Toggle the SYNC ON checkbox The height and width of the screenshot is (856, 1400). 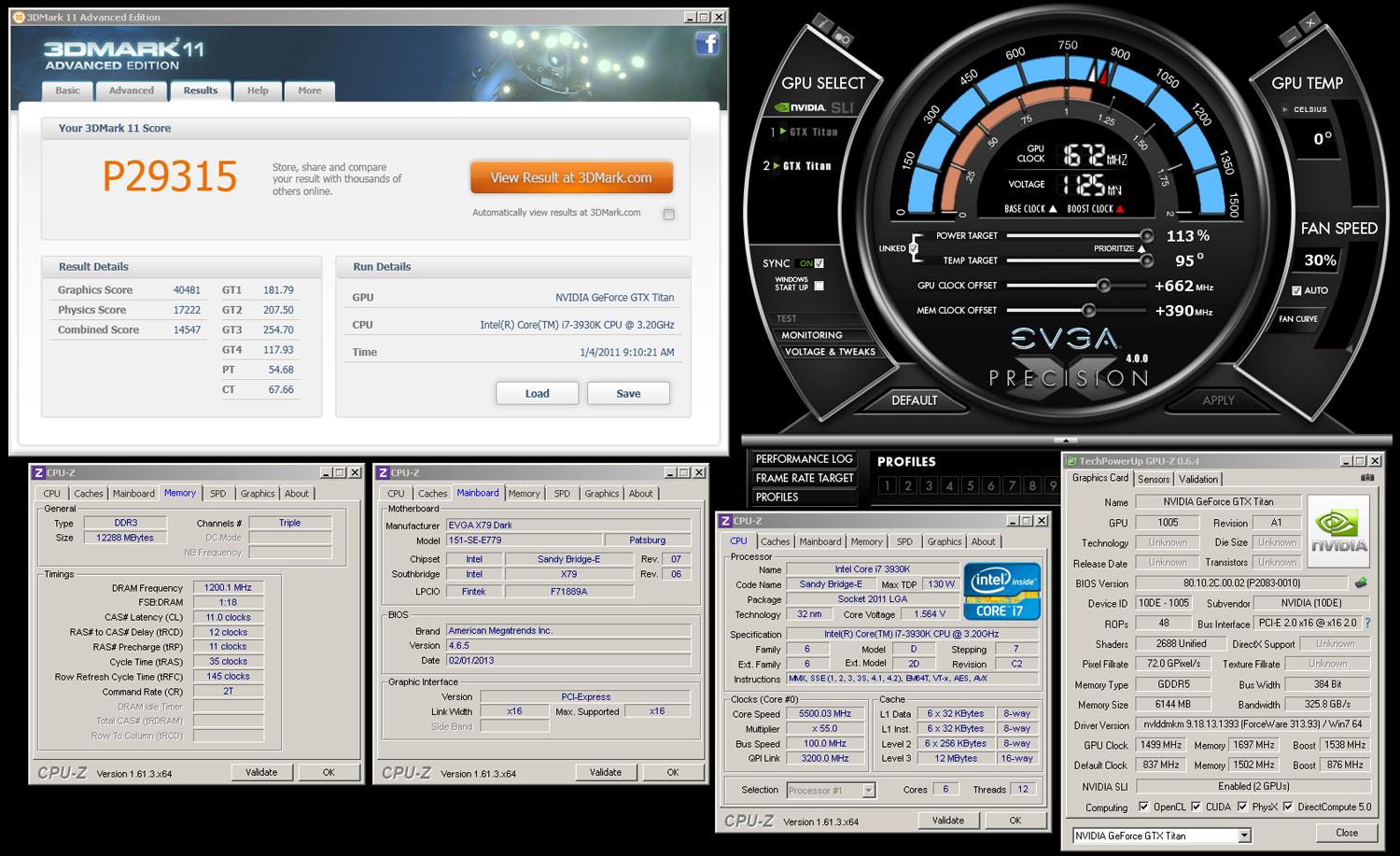819,263
